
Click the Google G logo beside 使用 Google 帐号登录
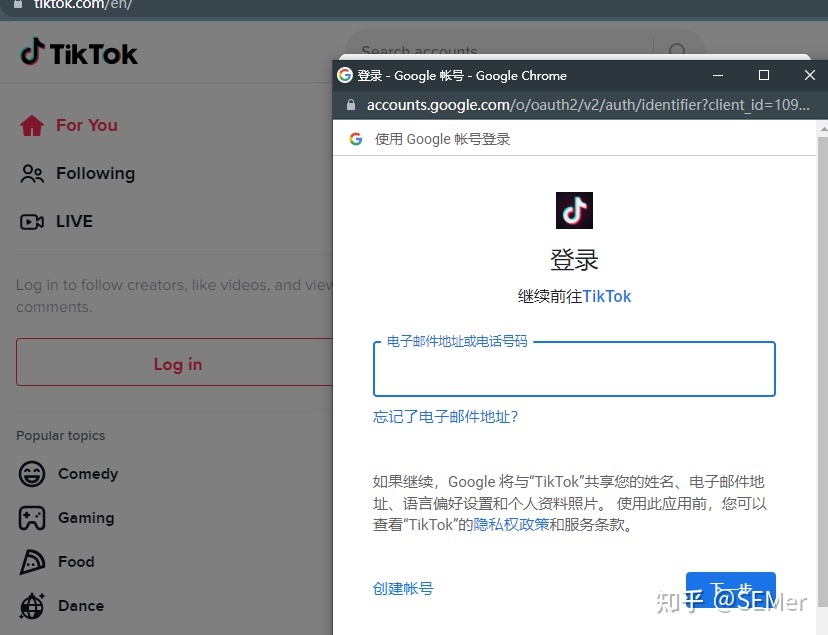pos(356,139)
